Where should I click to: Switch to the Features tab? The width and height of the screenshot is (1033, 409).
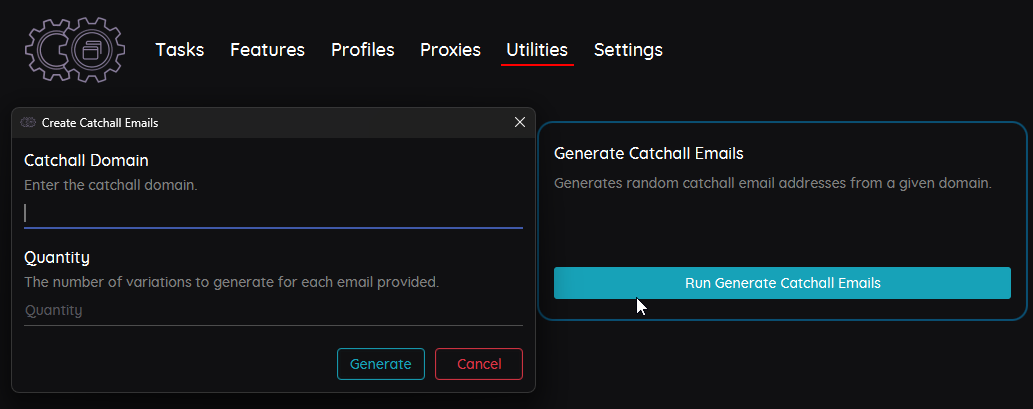click(267, 49)
